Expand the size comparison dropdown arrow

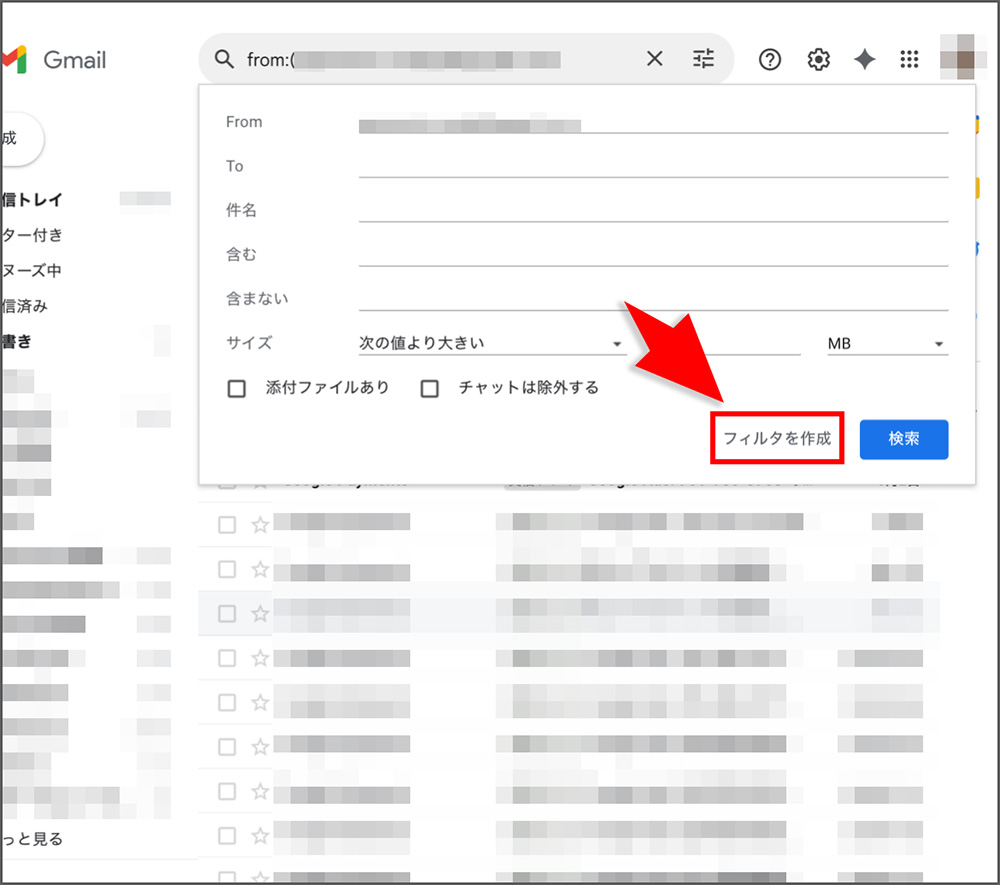point(617,343)
